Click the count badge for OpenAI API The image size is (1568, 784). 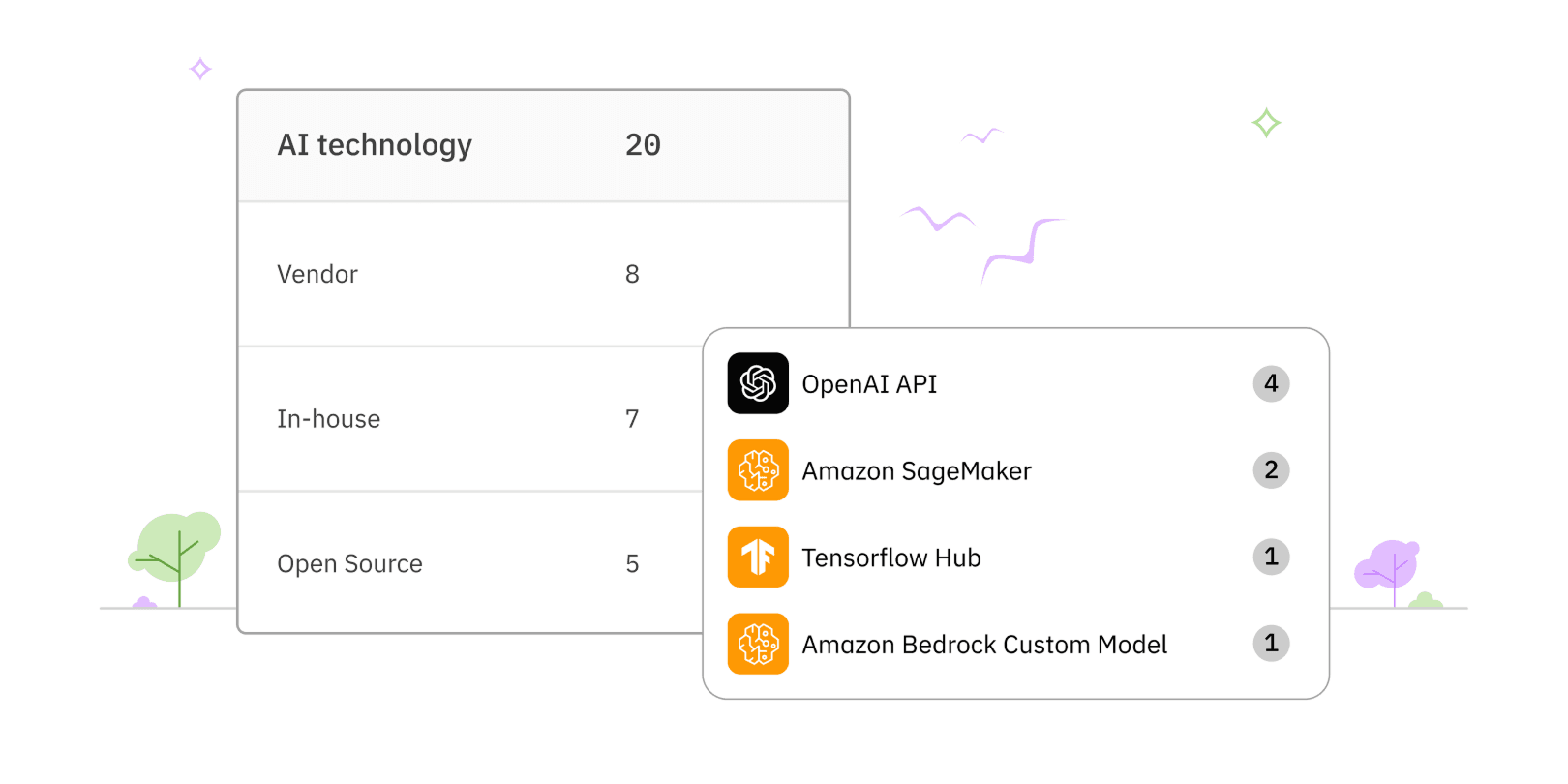point(1271,383)
